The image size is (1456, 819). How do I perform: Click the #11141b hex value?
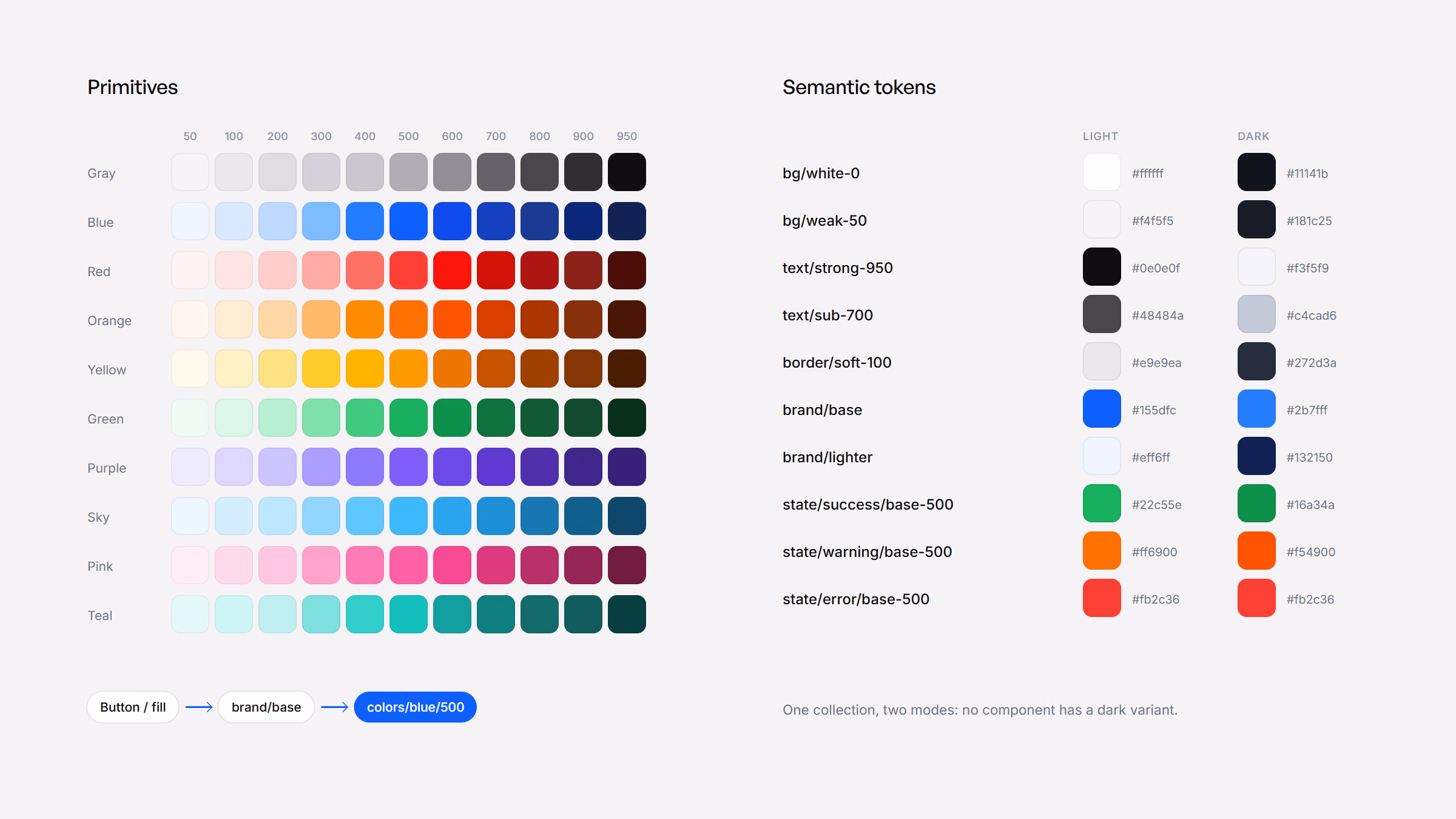pyautogui.click(x=1307, y=174)
